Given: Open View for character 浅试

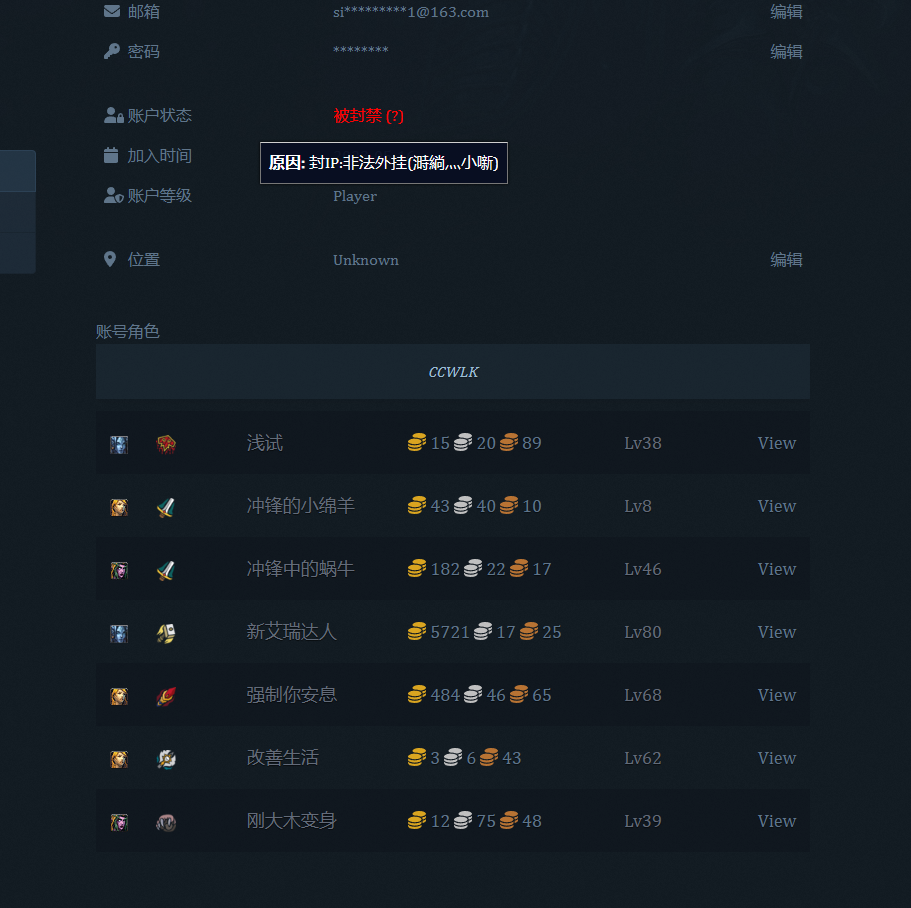Looking at the screenshot, I should (x=776, y=443).
